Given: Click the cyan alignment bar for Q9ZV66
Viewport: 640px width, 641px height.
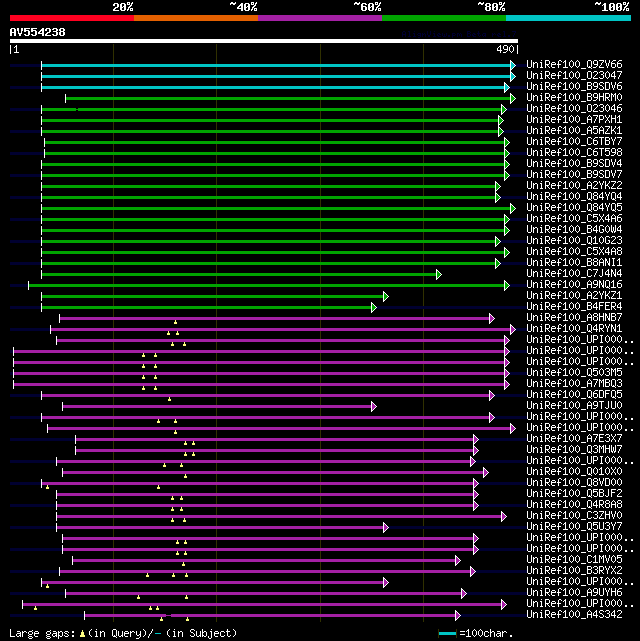Looking at the screenshot, I should click(276, 65).
